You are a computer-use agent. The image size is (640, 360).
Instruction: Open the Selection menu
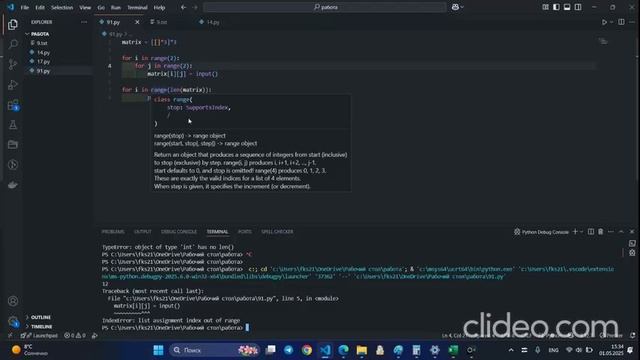point(62,7)
